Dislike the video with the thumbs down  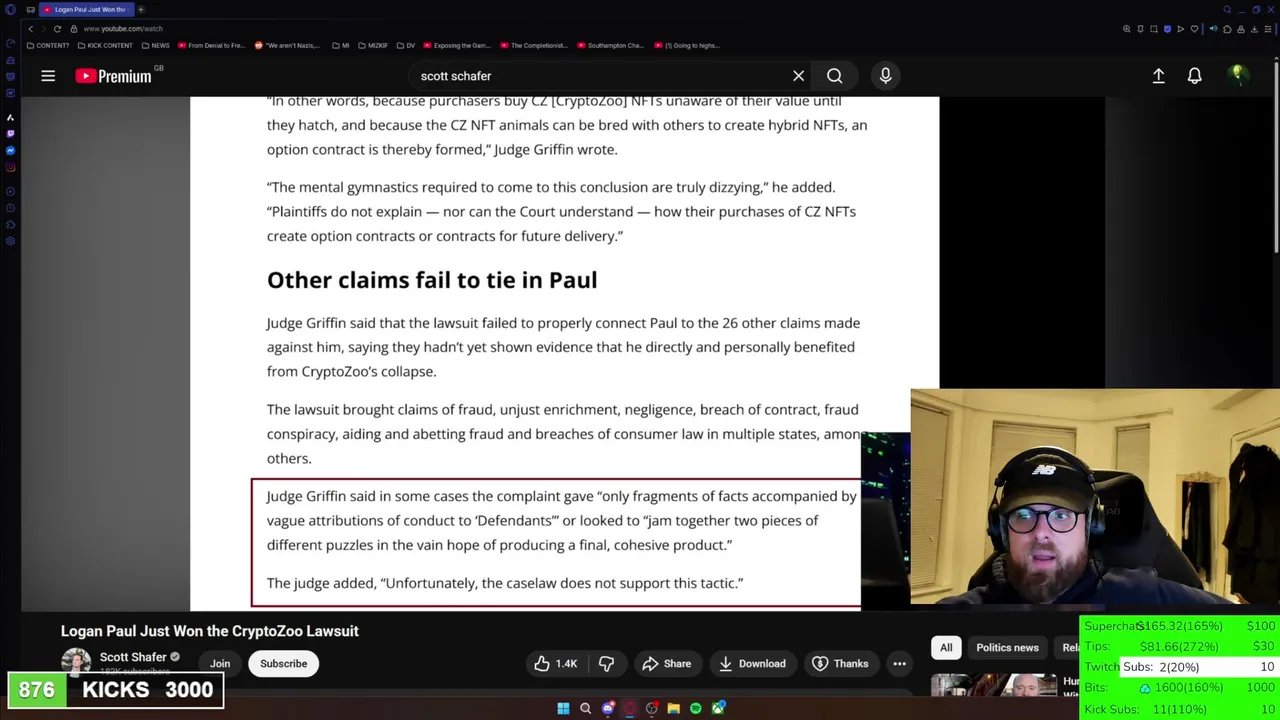[x=606, y=664]
